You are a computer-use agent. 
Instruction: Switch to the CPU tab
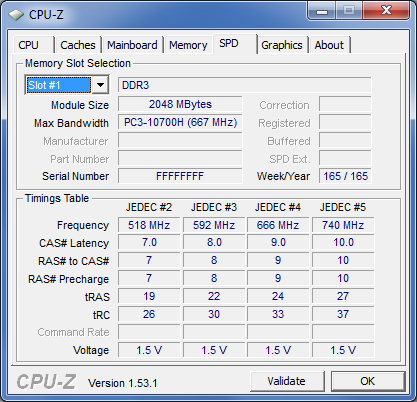pyautogui.click(x=29, y=45)
